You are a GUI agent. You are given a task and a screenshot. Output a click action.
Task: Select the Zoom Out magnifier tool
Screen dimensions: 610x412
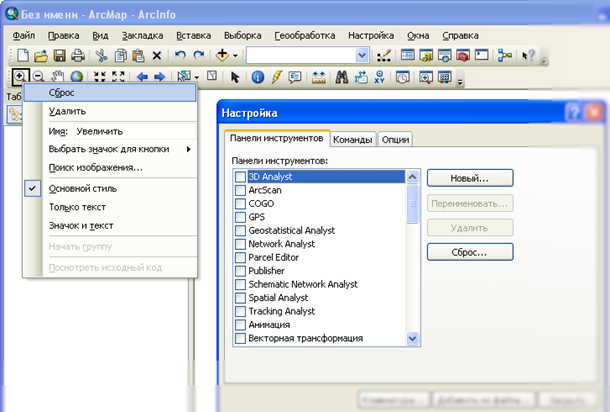[x=37, y=76]
